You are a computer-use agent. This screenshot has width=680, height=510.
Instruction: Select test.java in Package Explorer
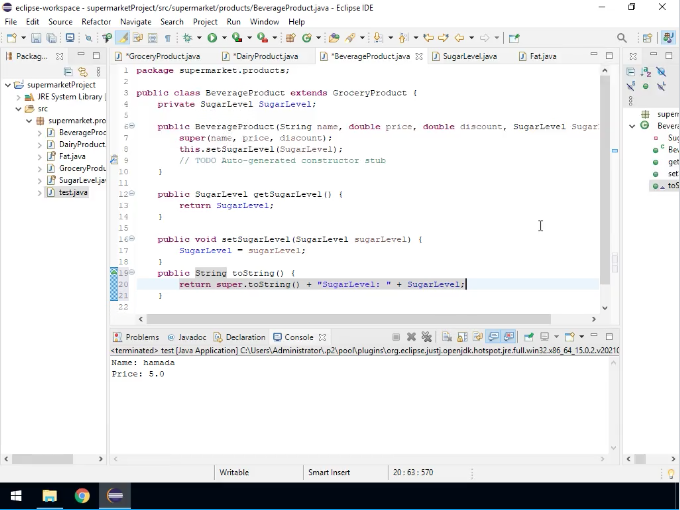coord(72,192)
